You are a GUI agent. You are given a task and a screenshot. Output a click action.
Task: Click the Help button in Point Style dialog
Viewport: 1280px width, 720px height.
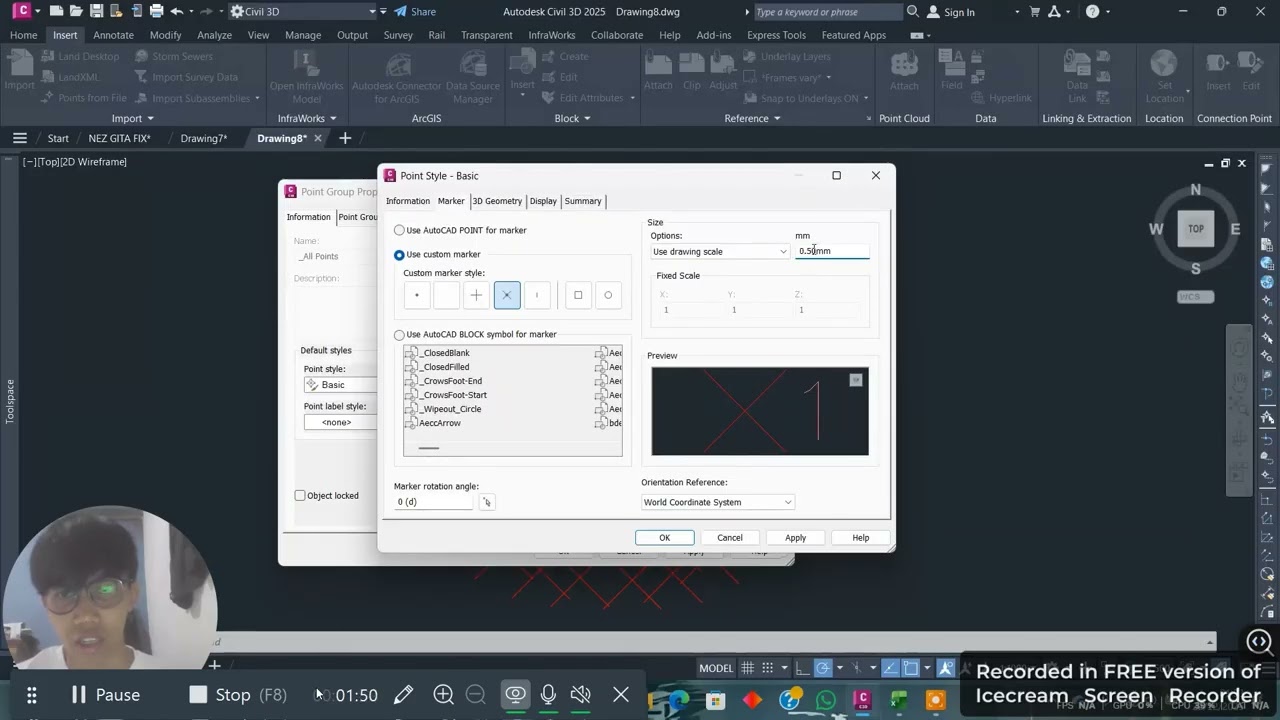861,538
